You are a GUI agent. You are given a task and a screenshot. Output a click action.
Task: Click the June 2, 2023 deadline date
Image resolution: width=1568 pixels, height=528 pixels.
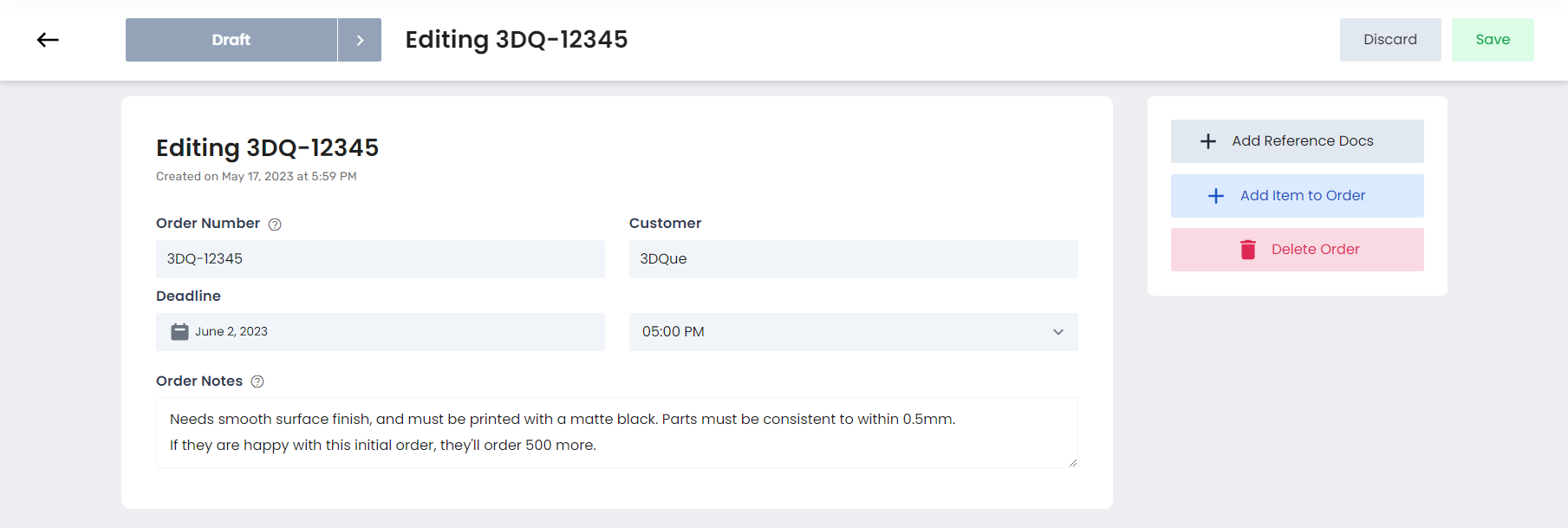click(231, 332)
